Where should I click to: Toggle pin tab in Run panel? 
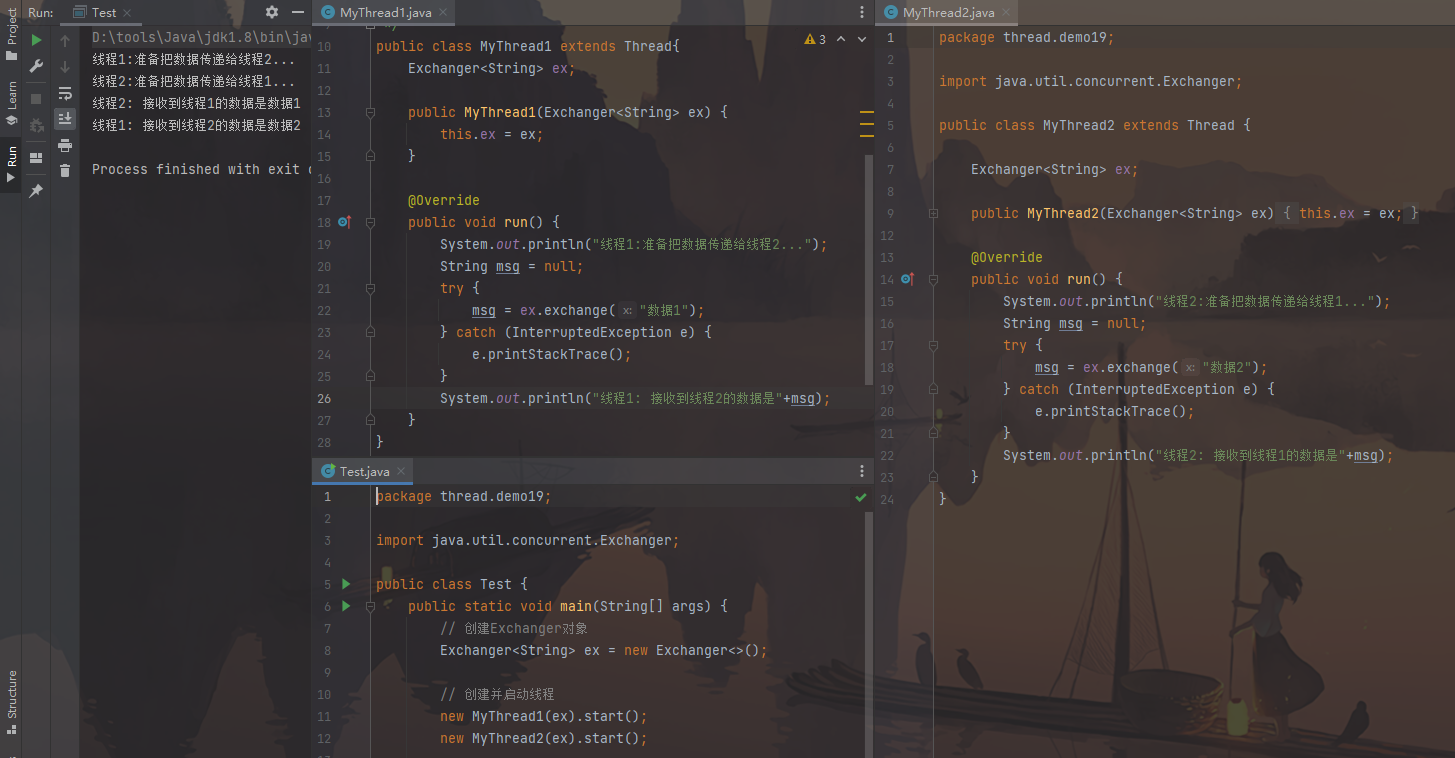pyautogui.click(x=36, y=190)
